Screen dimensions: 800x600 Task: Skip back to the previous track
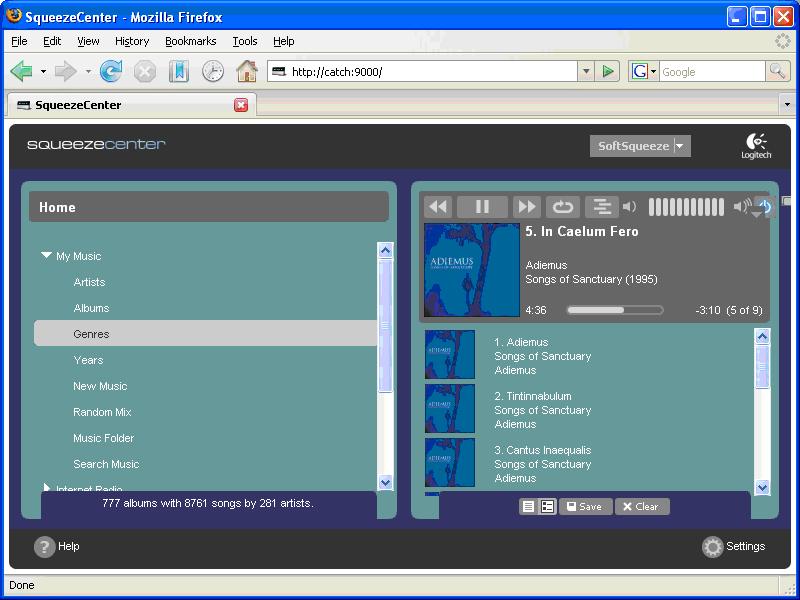[x=438, y=207]
